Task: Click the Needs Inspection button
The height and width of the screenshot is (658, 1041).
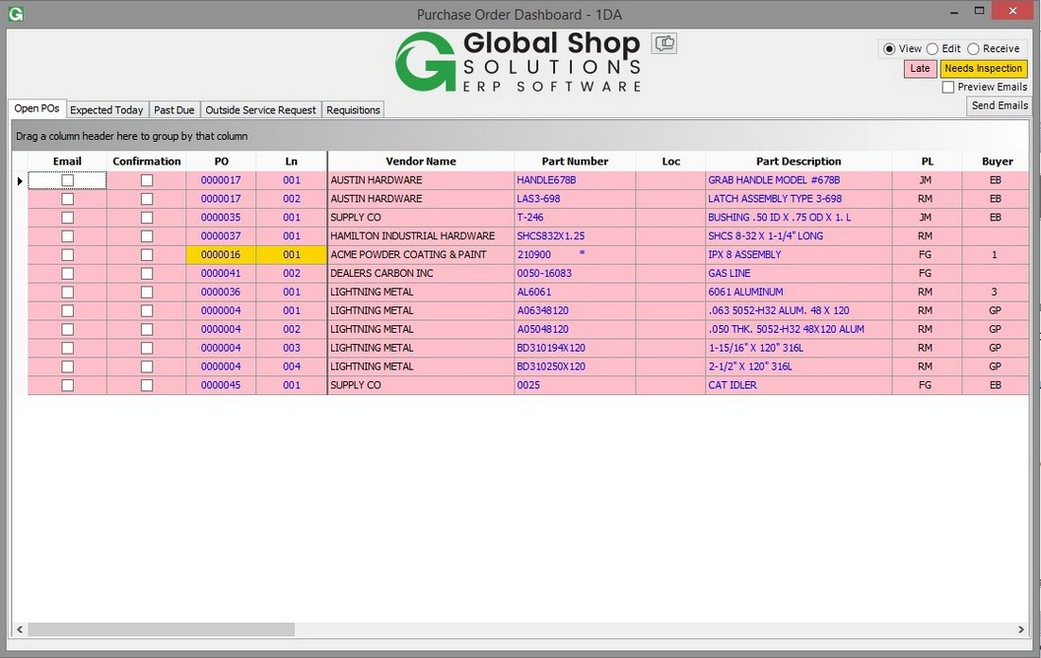Action: 983,68
